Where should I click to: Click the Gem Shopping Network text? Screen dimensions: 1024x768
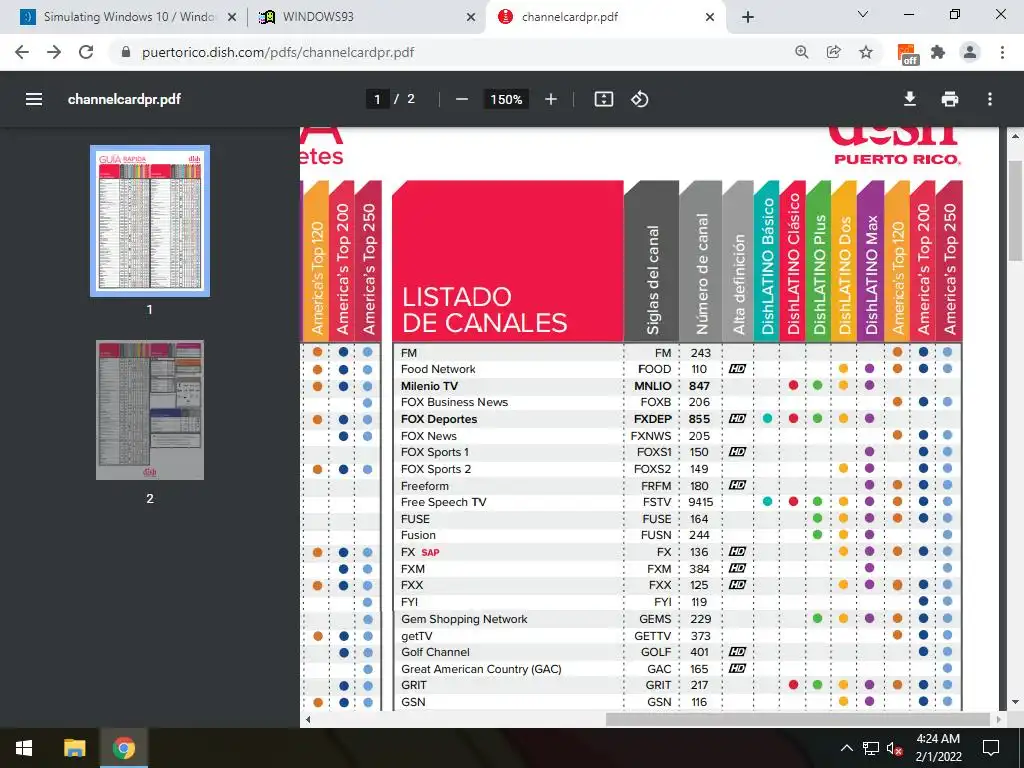[464, 619]
